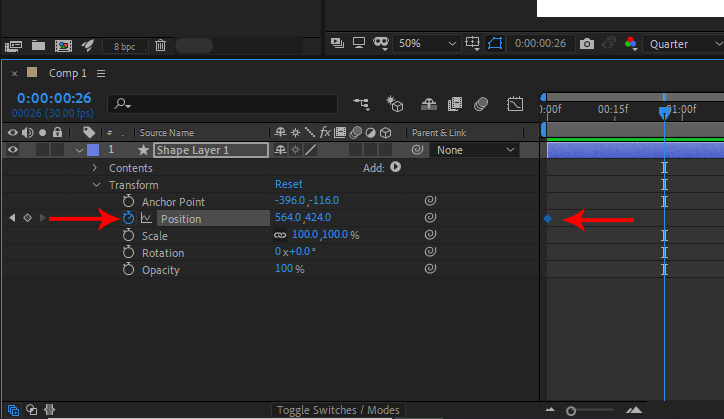Select the Shape Layer 1 name
Image resolution: width=724 pixels, height=419 pixels.
(211, 150)
